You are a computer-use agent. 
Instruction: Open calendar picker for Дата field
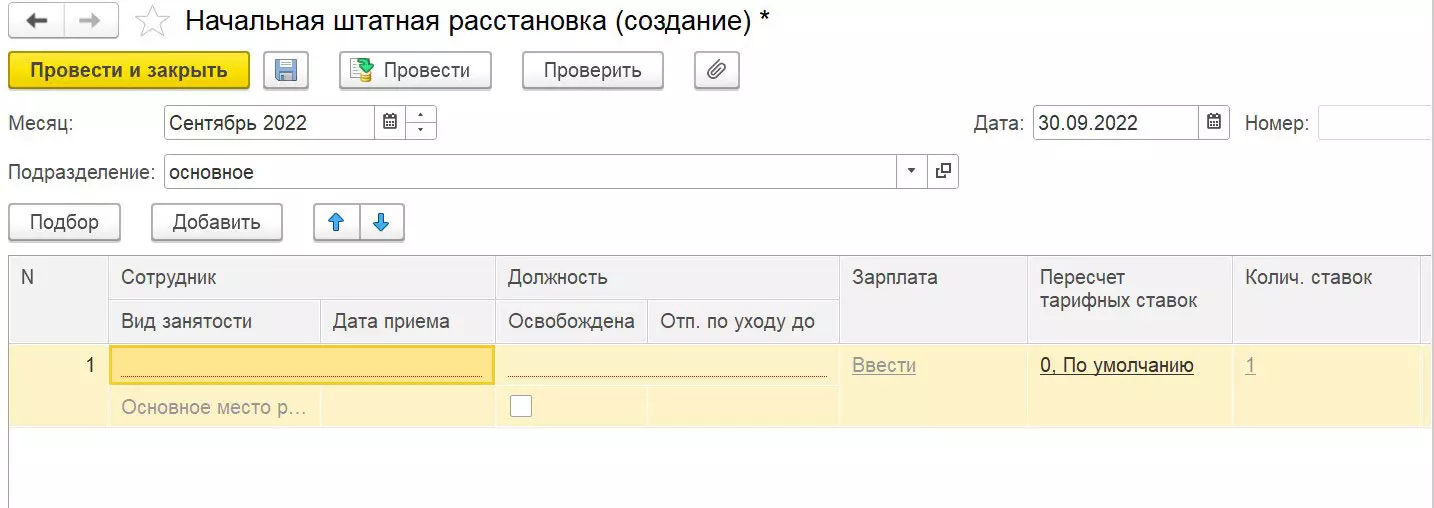1213,123
